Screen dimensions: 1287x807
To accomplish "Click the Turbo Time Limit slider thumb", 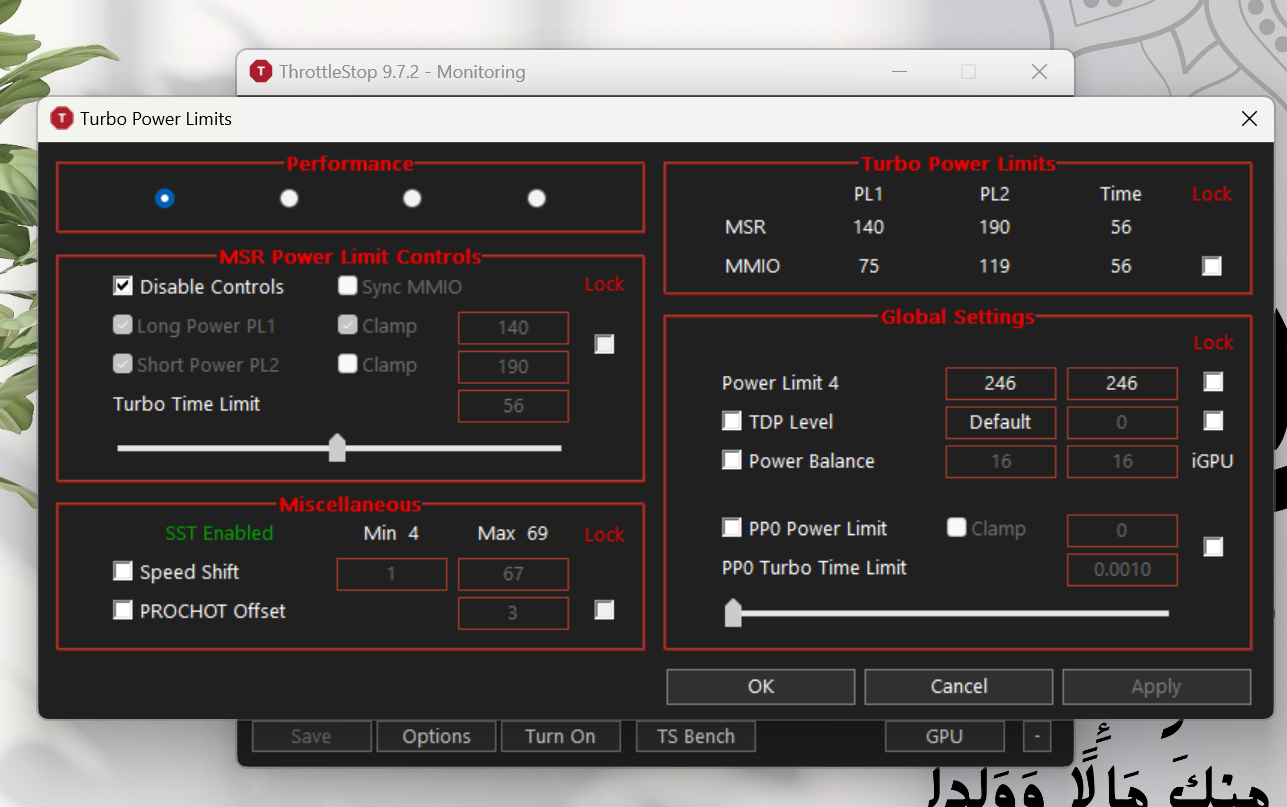I will pos(337,448).
